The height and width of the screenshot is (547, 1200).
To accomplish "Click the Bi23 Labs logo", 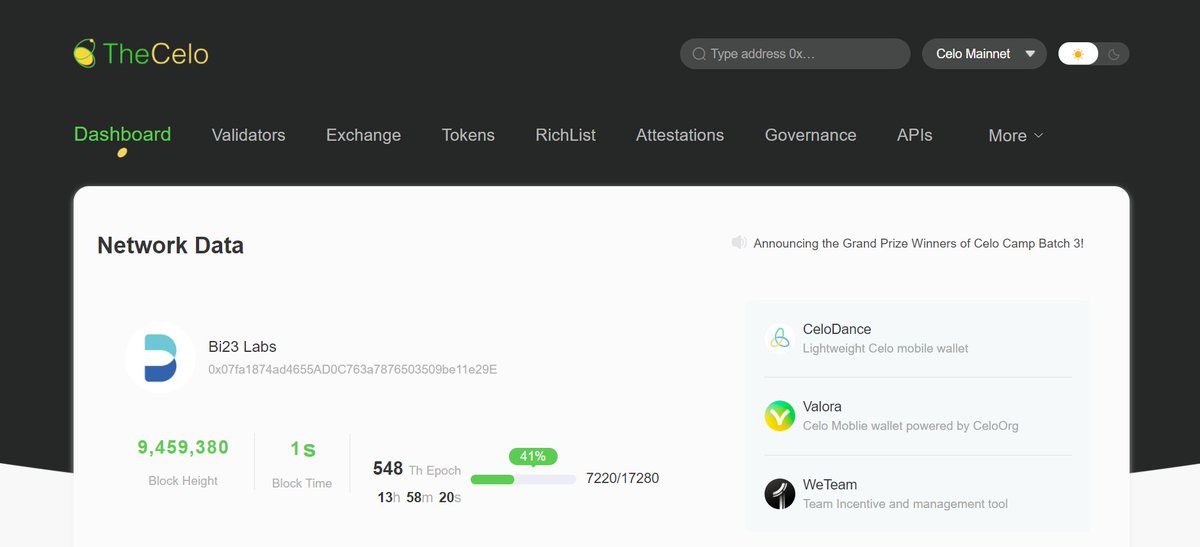I will click(x=160, y=358).
